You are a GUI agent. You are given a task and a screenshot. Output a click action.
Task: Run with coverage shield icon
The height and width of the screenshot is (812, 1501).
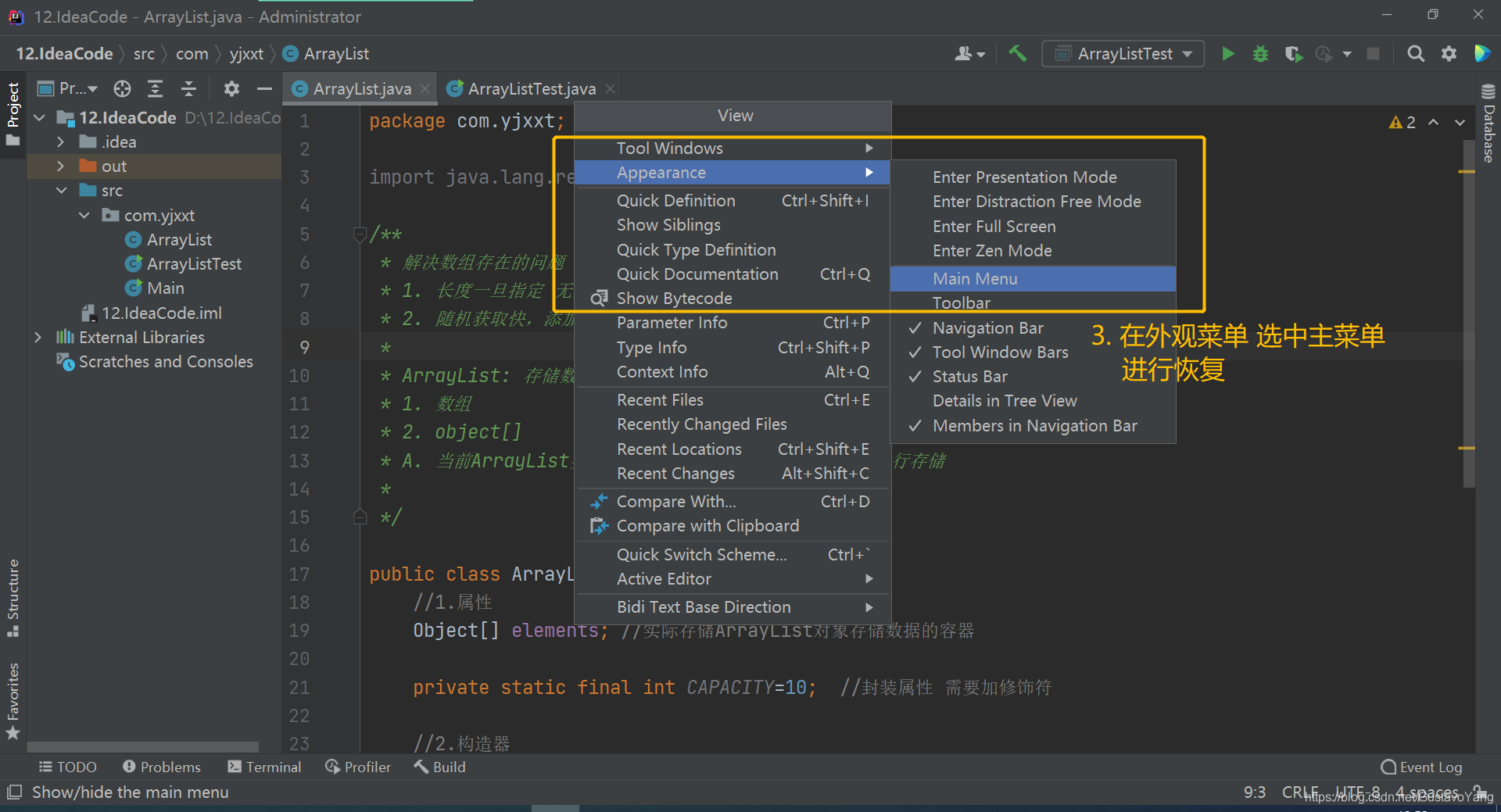click(1293, 54)
